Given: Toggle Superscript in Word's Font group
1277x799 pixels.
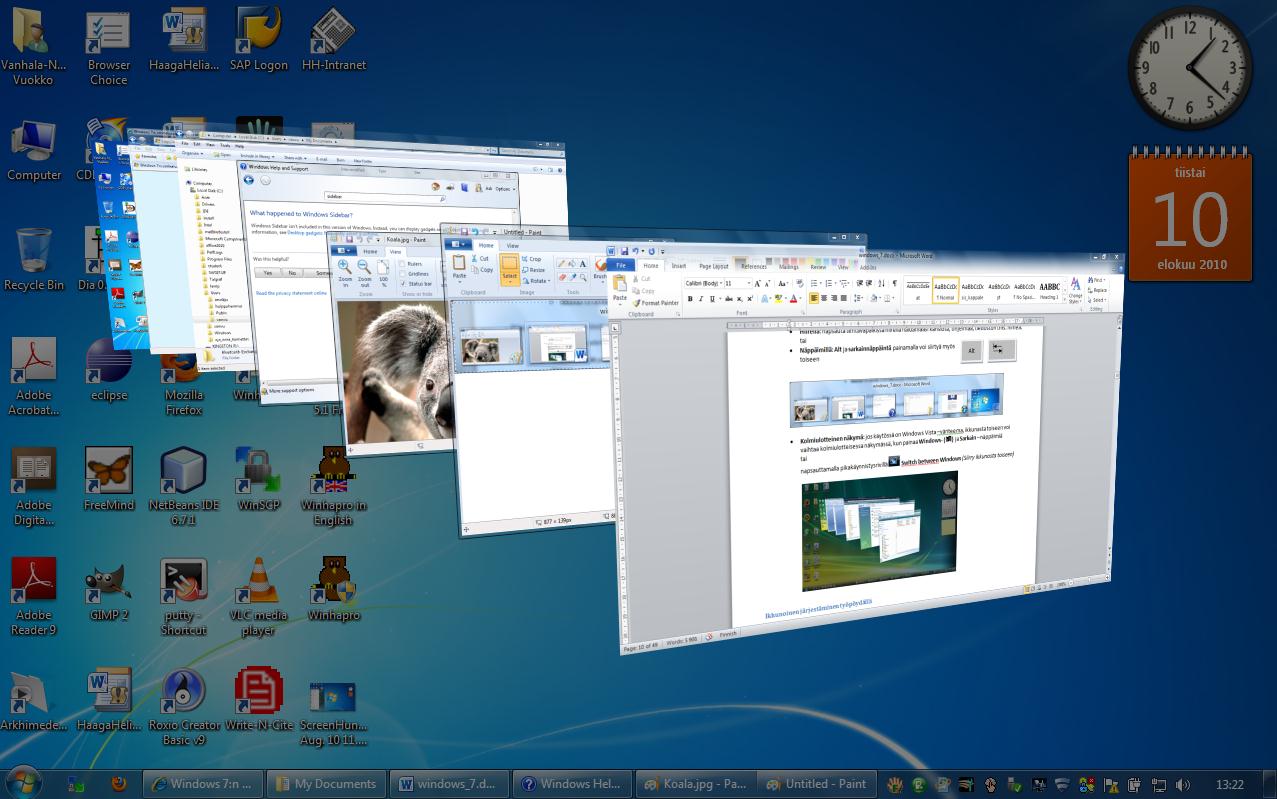Looking at the screenshot, I should (x=750, y=298).
